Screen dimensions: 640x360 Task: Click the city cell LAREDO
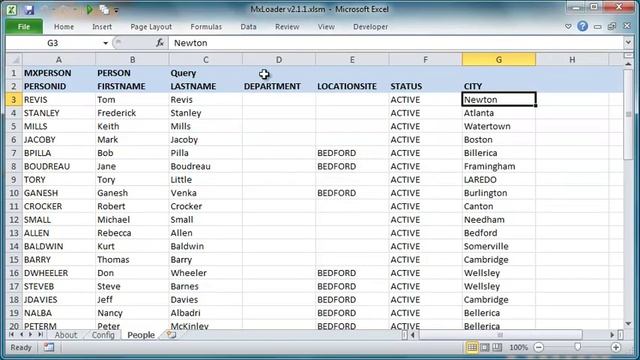(x=499, y=180)
